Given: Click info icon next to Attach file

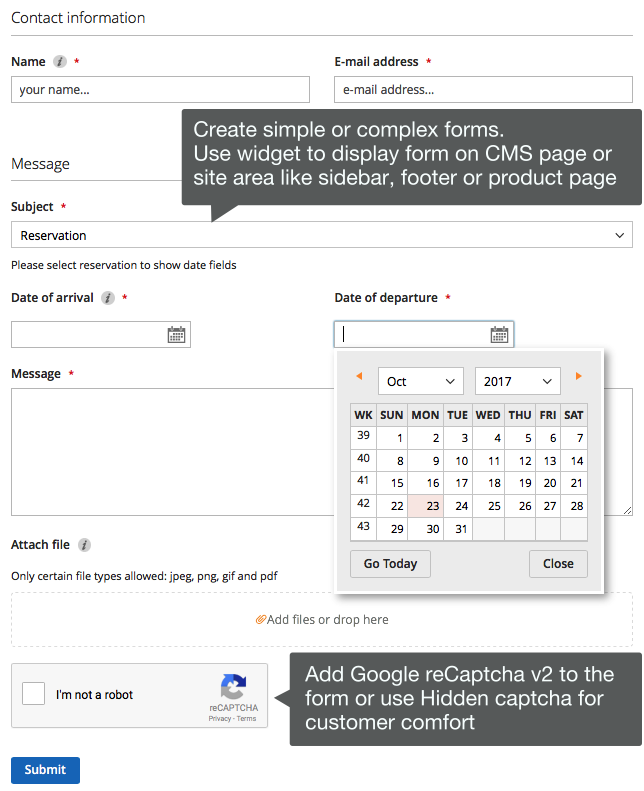Looking at the screenshot, I should 84,545.
